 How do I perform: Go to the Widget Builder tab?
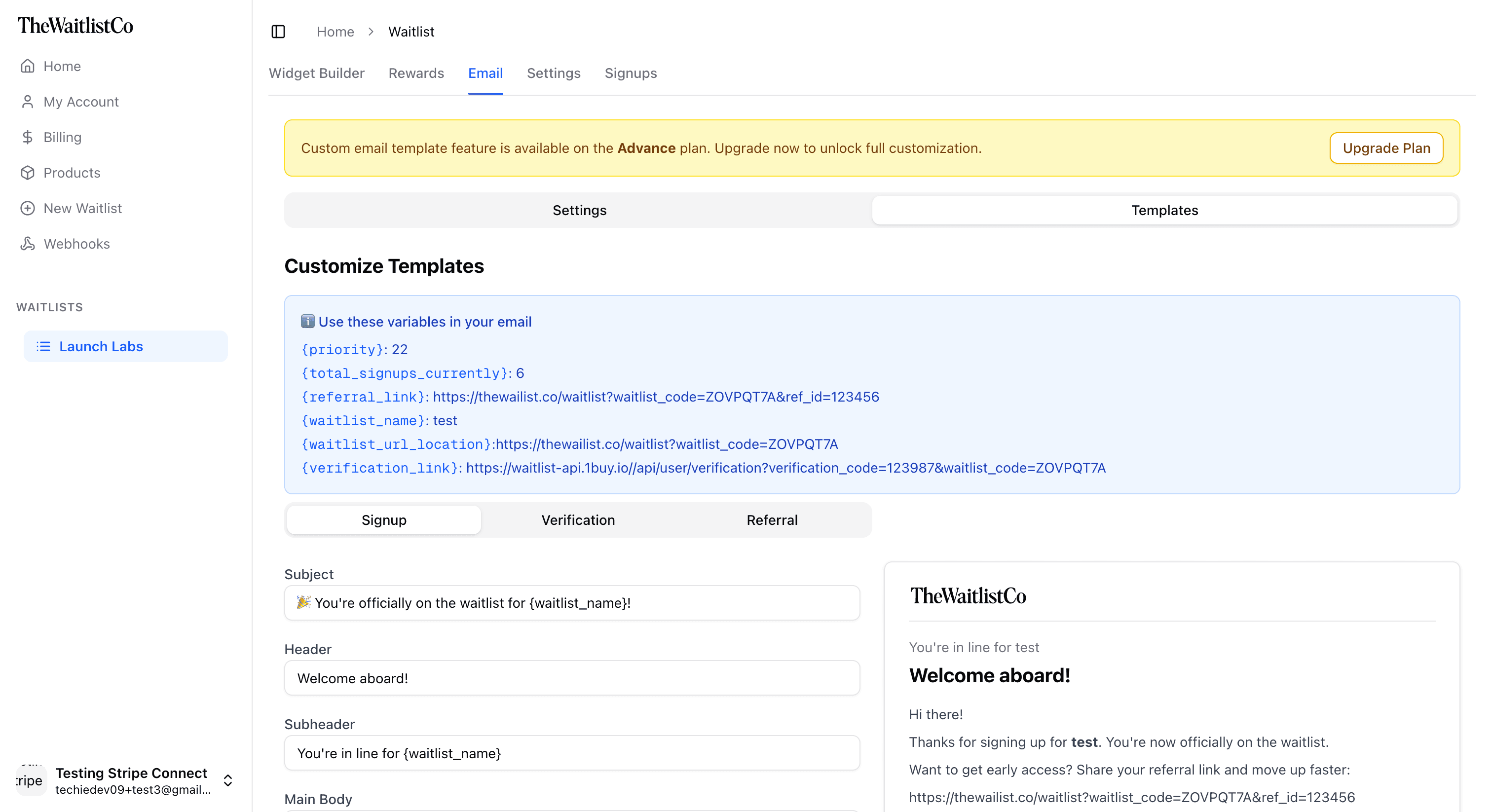316,73
